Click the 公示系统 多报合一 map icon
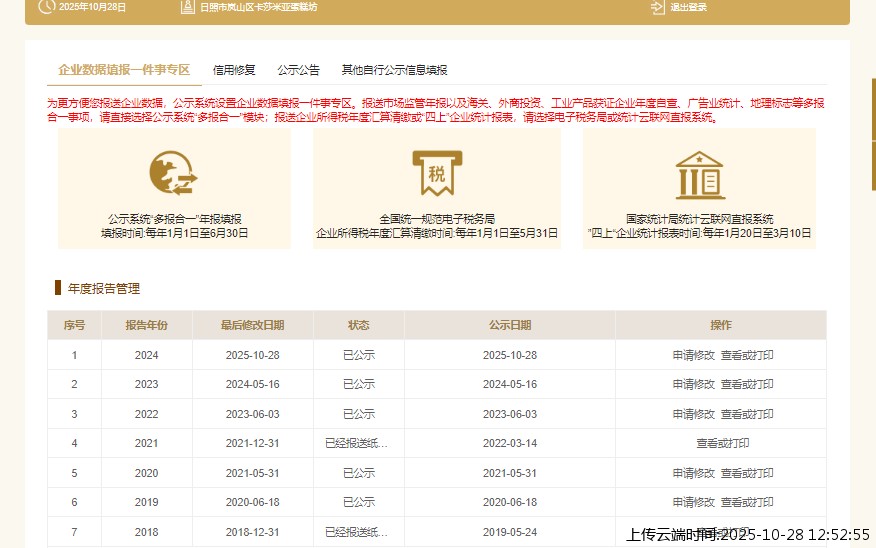The image size is (876, 548). click(173, 173)
